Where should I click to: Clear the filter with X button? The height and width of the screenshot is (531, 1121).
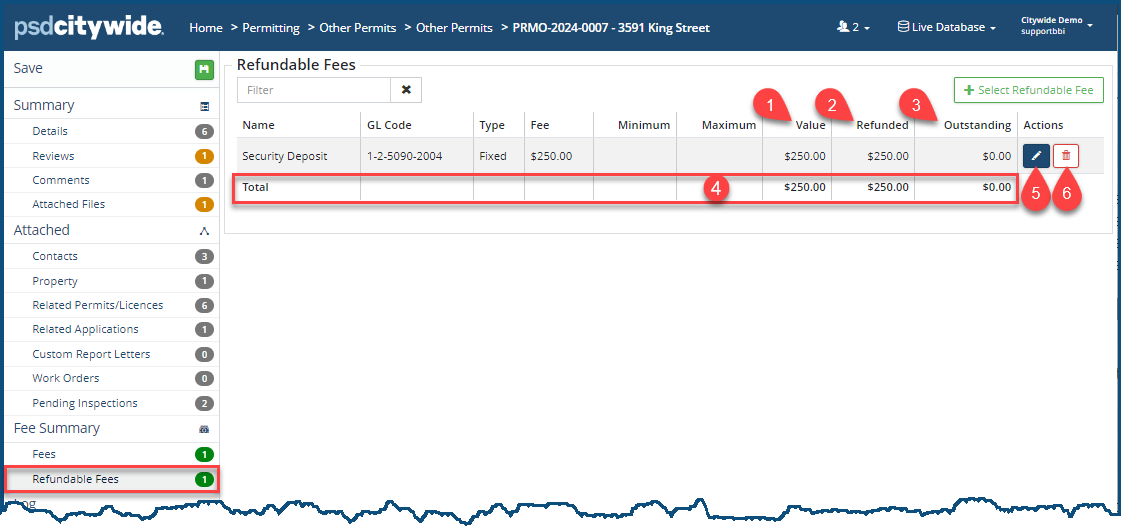click(406, 90)
